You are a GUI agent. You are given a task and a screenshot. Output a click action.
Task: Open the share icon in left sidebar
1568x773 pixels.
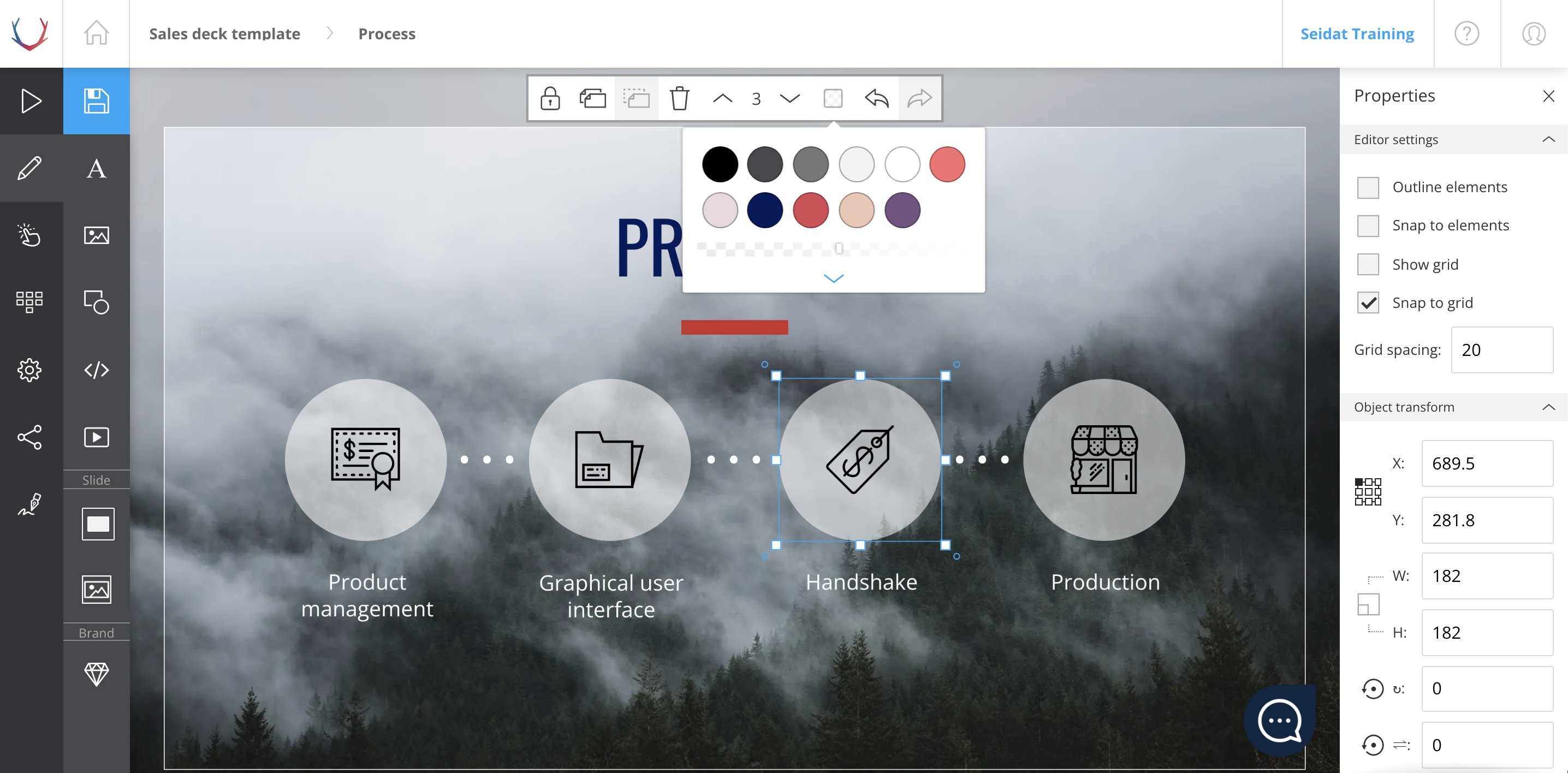[x=29, y=437]
